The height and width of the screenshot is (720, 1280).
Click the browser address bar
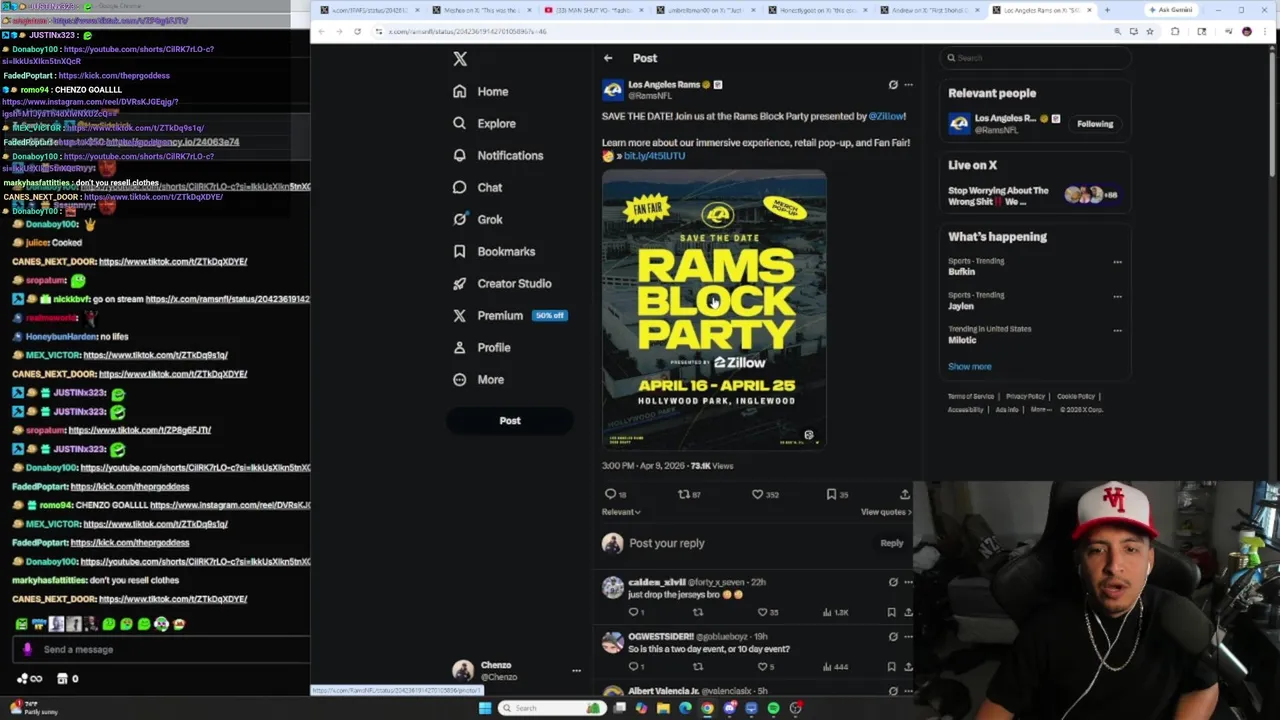coord(740,32)
